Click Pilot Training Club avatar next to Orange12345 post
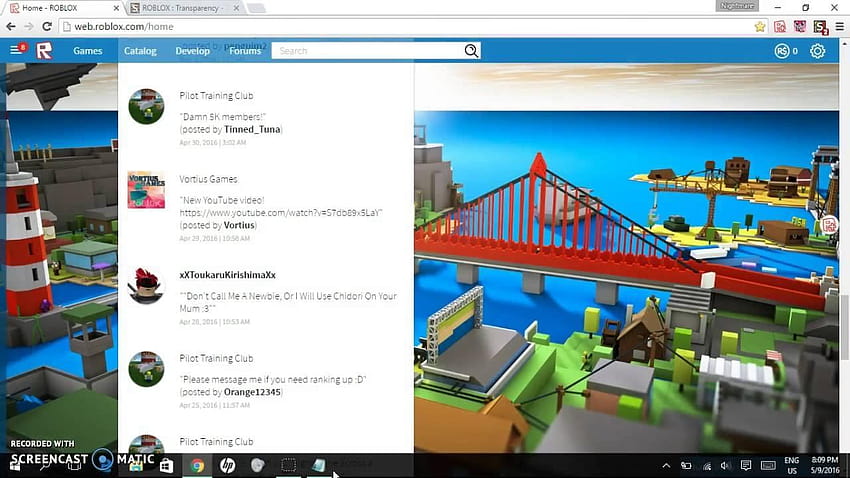850x478 pixels. pyautogui.click(x=146, y=369)
